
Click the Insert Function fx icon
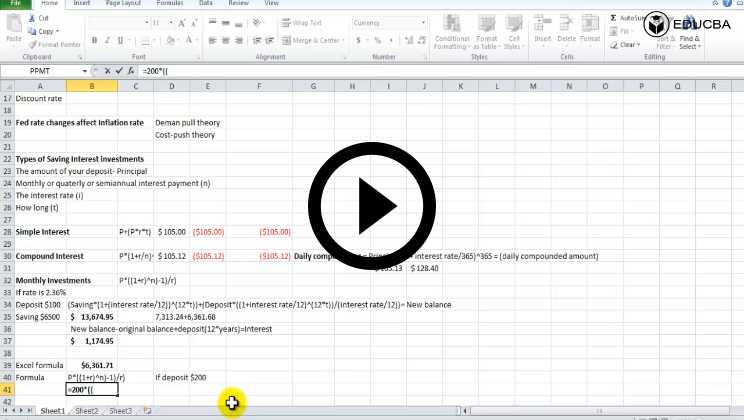click(x=131, y=71)
